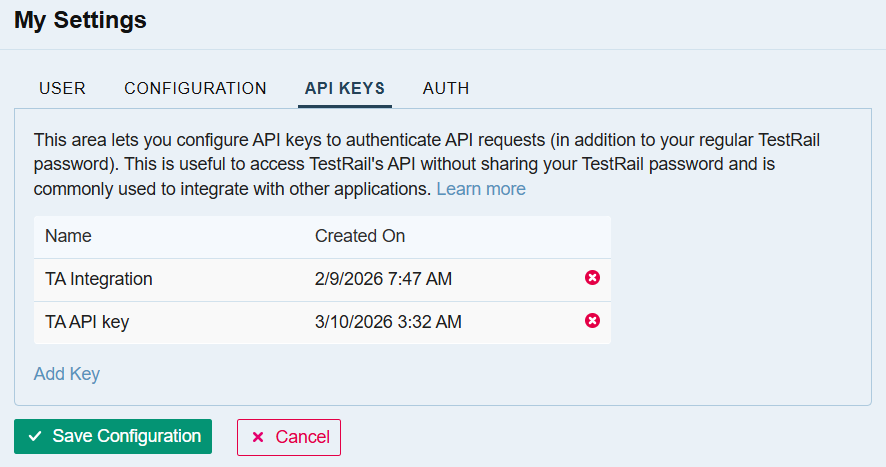Click the 3/10/2026 3:32 AM date
886x467 pixels.
coord(388,322)
